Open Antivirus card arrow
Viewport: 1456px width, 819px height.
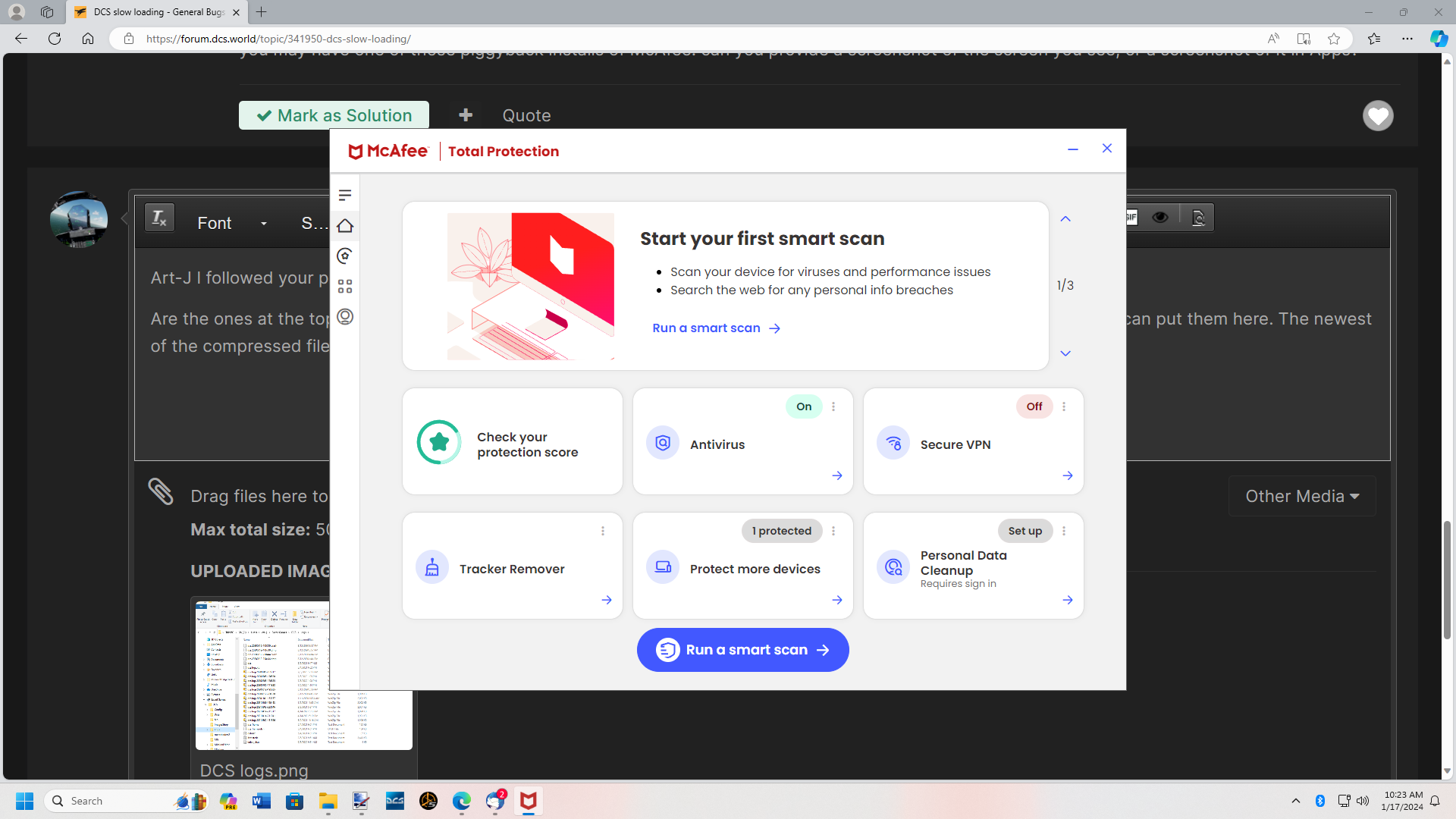pos(837,475)
